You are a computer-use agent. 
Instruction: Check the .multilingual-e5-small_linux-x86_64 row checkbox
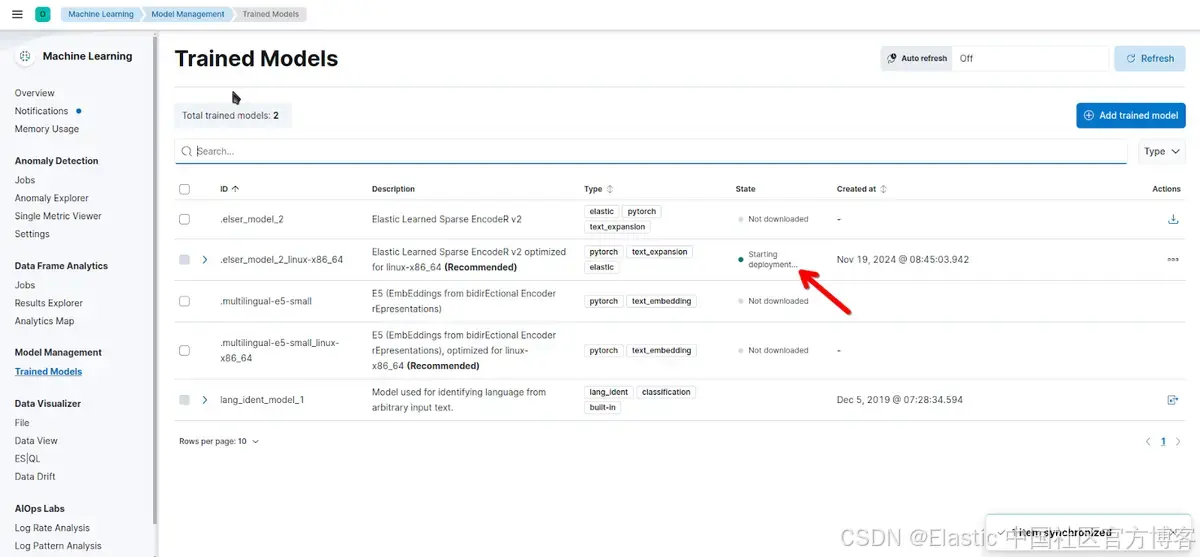click(x=184, y=351)
